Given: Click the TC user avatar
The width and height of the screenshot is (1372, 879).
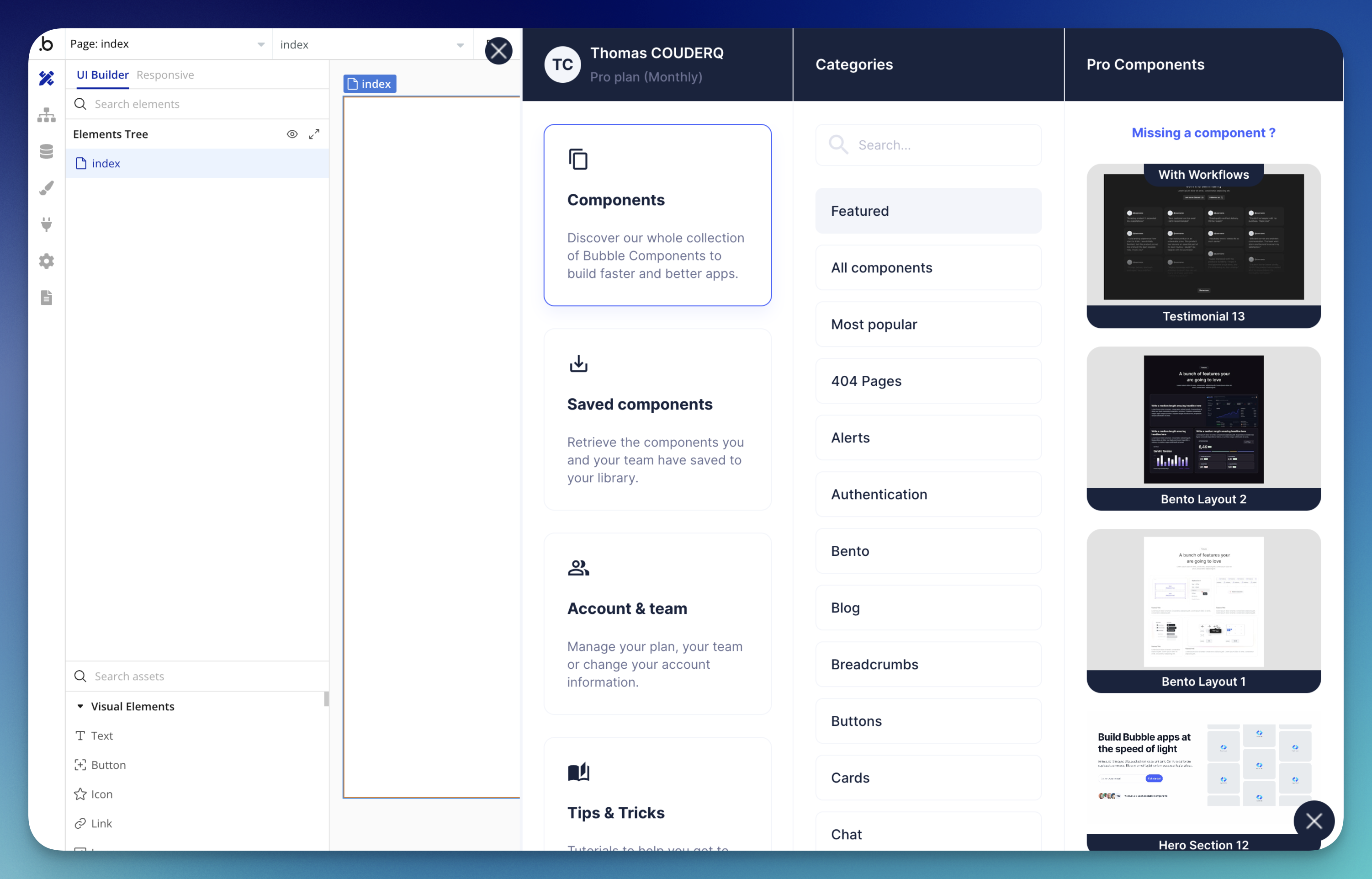Looking at the screenshot, I should [x=562, y=64].
